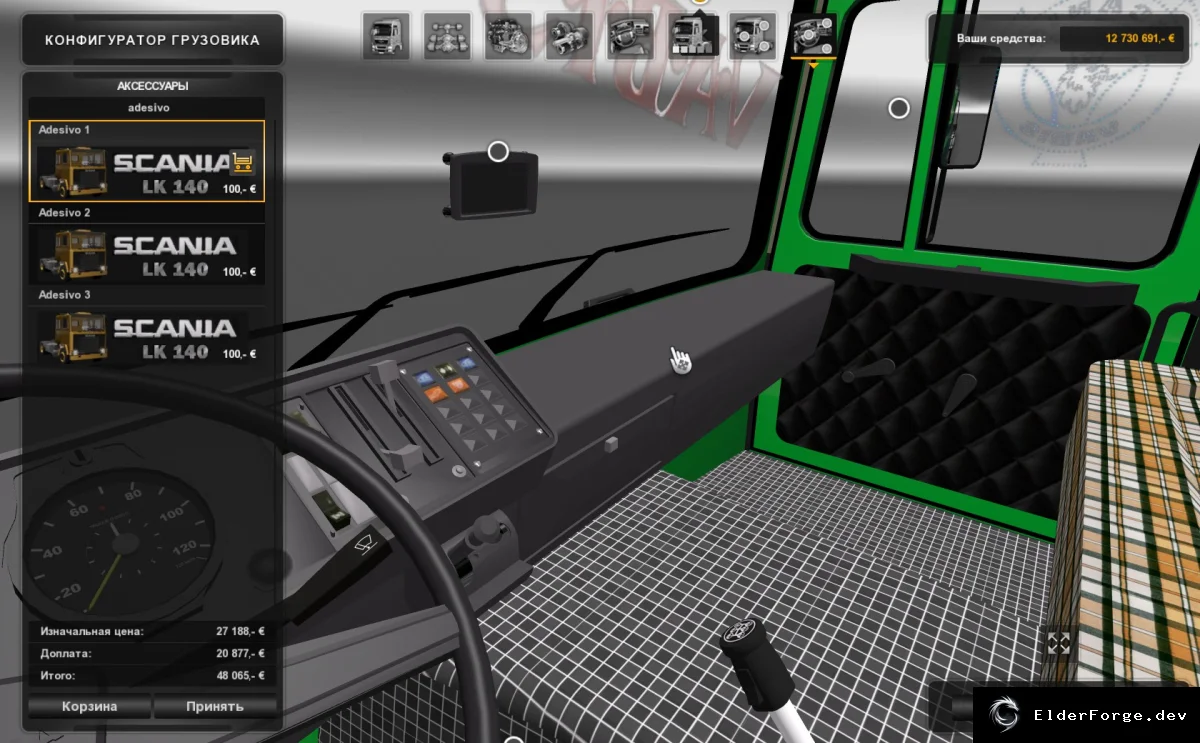
Task: Click the 'Изначальная цена:' value 27 188,- €
Action: 240,632
